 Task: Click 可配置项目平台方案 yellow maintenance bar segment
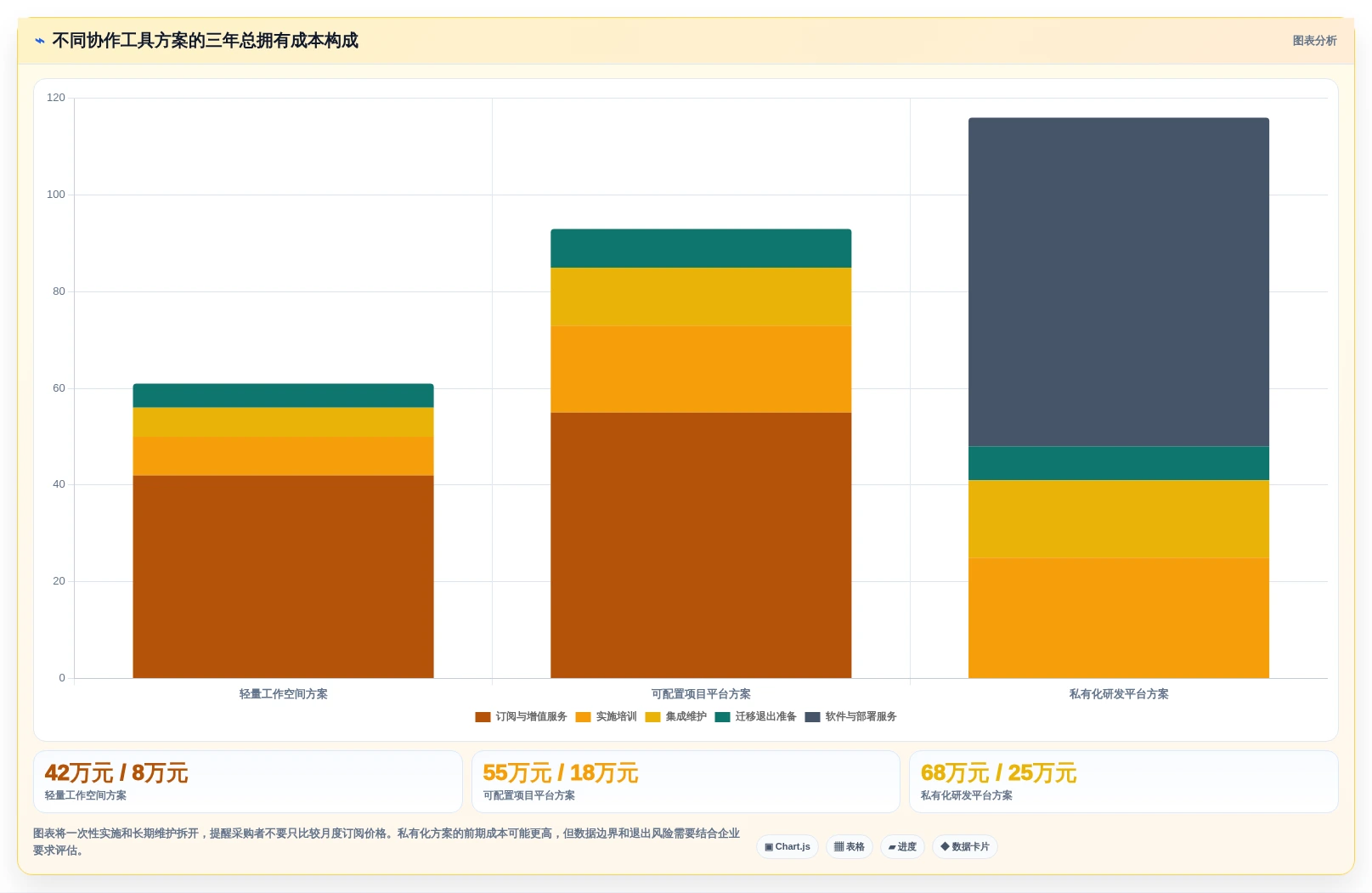click(x=701, y=297)
